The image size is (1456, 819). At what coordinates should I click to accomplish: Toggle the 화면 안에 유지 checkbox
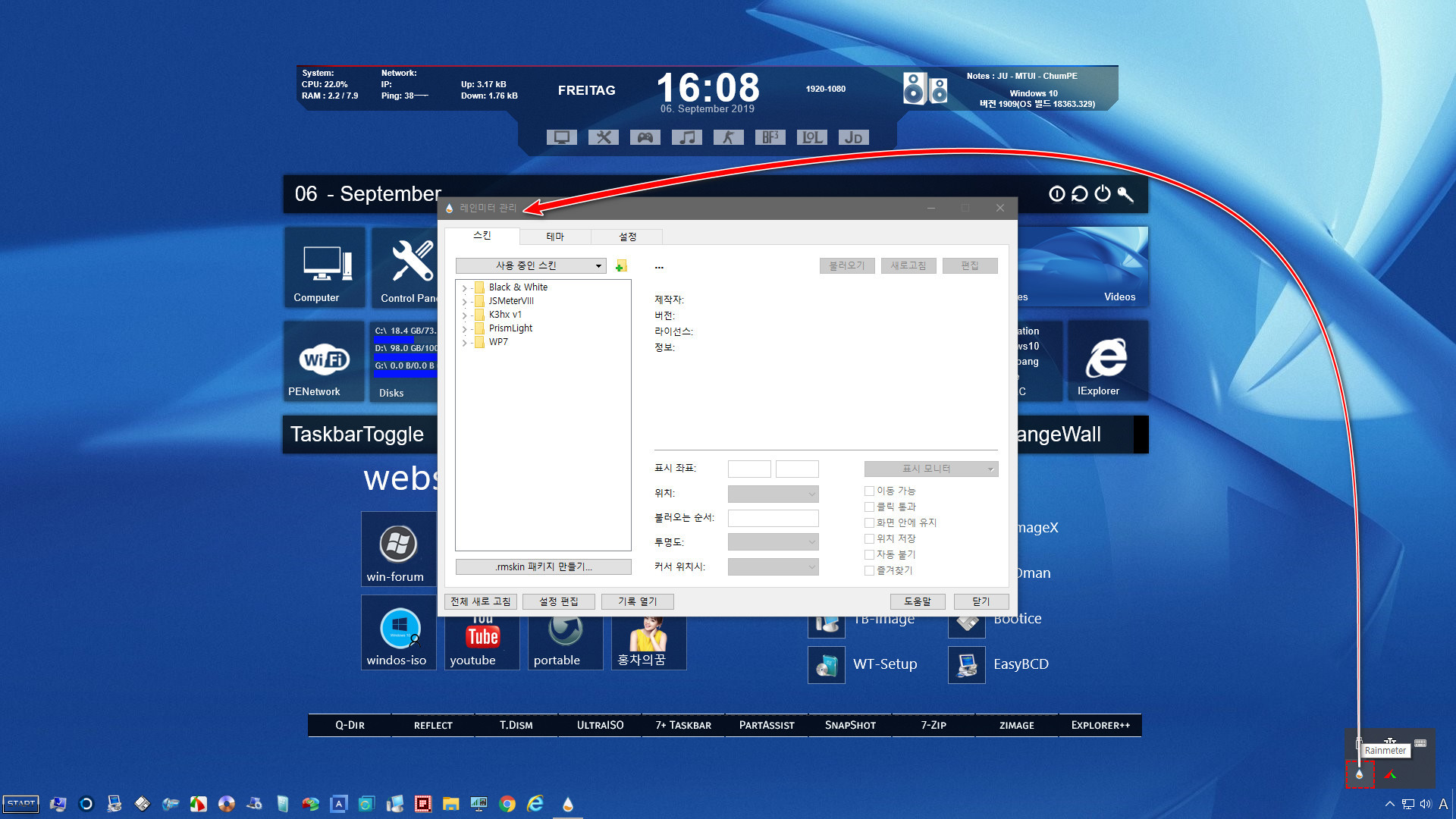point(869,522)
